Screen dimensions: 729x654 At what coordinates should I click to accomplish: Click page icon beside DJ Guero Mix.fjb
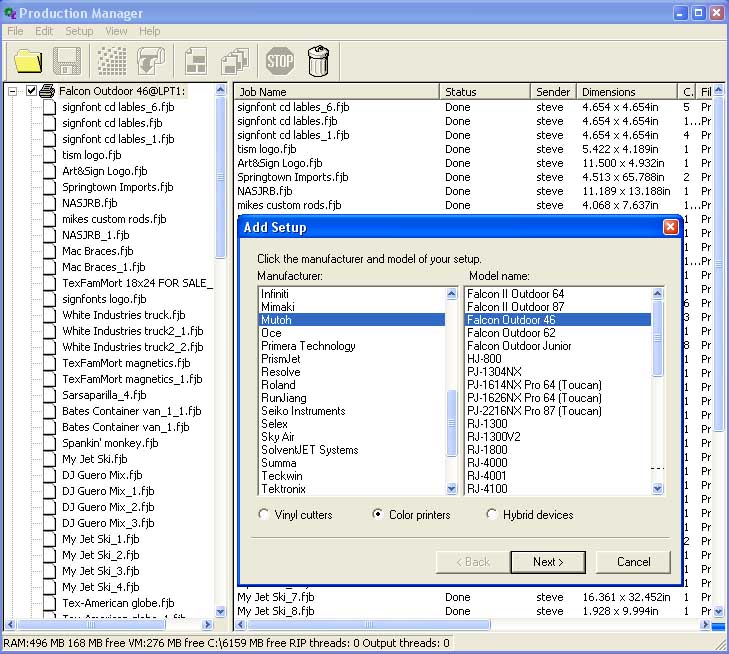click(x=49, y=475)
